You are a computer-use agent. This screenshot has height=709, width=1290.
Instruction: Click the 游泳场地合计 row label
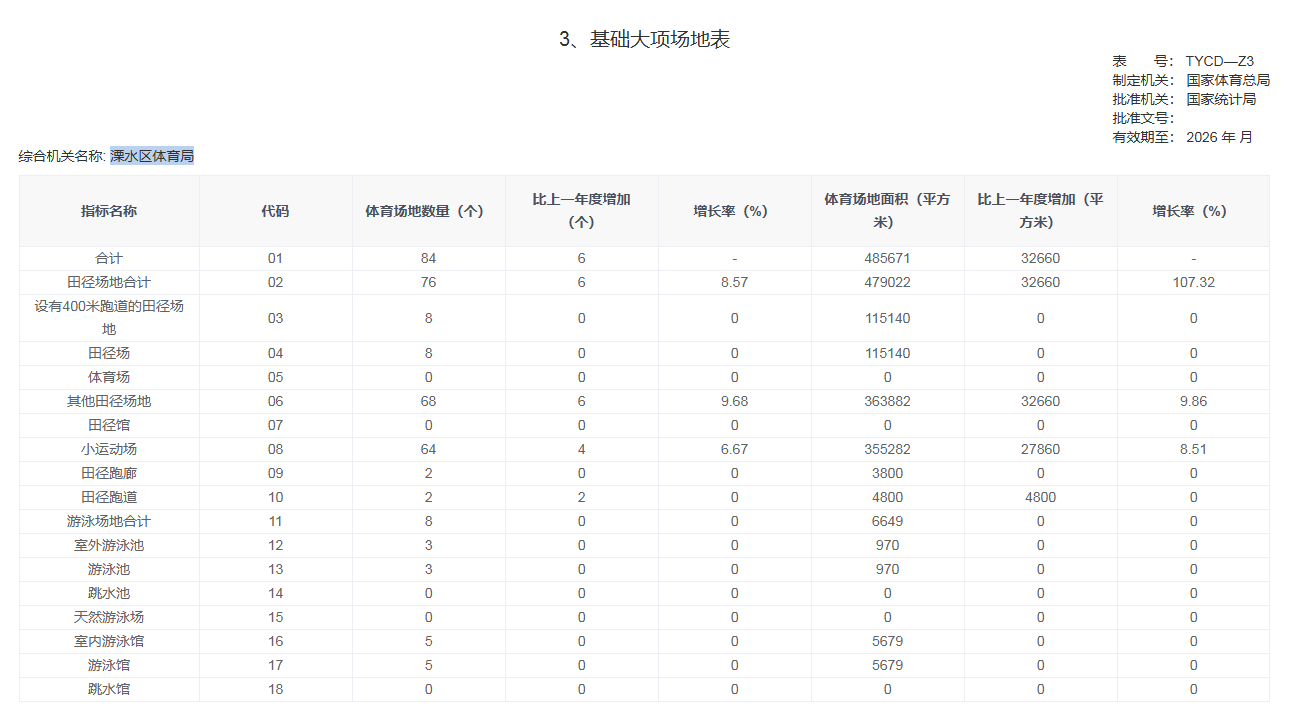[109, 521]
